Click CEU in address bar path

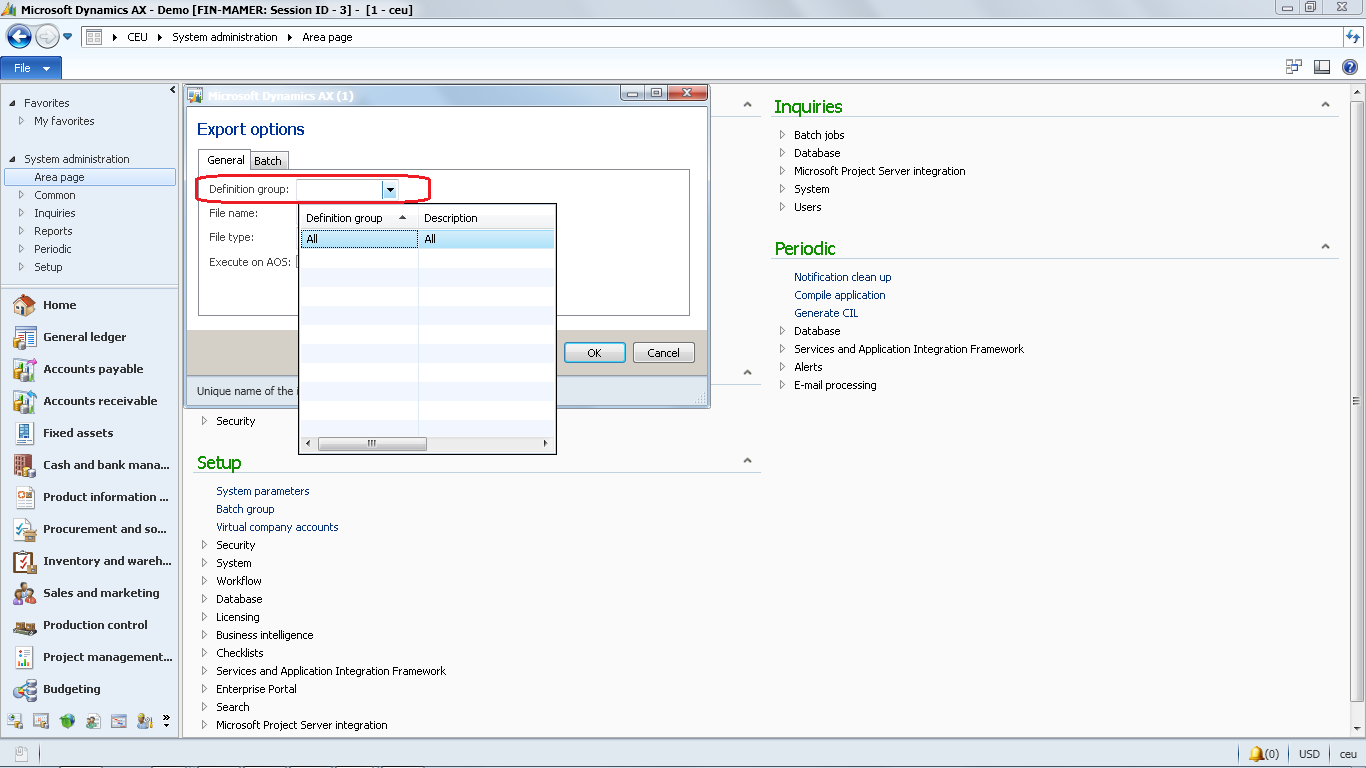pos(137,37)
